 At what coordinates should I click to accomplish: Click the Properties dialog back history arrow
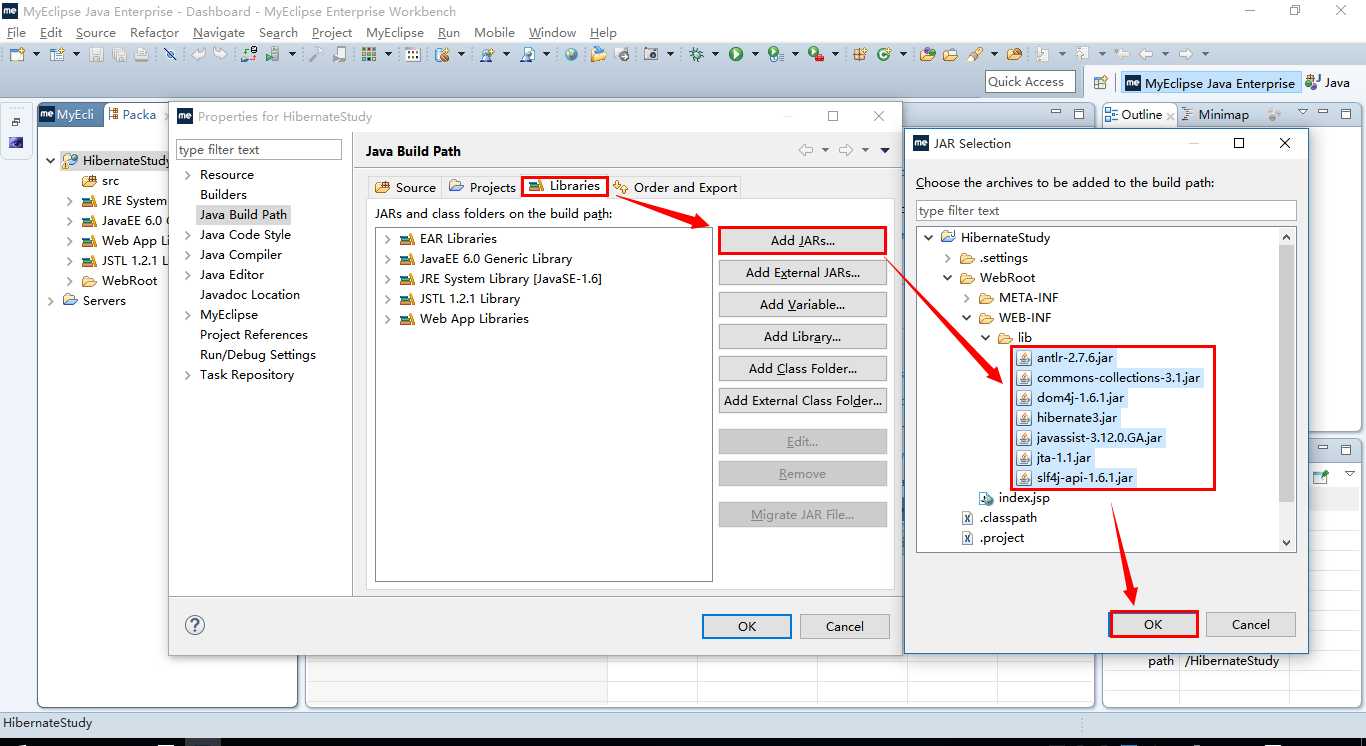coord(806,151)
